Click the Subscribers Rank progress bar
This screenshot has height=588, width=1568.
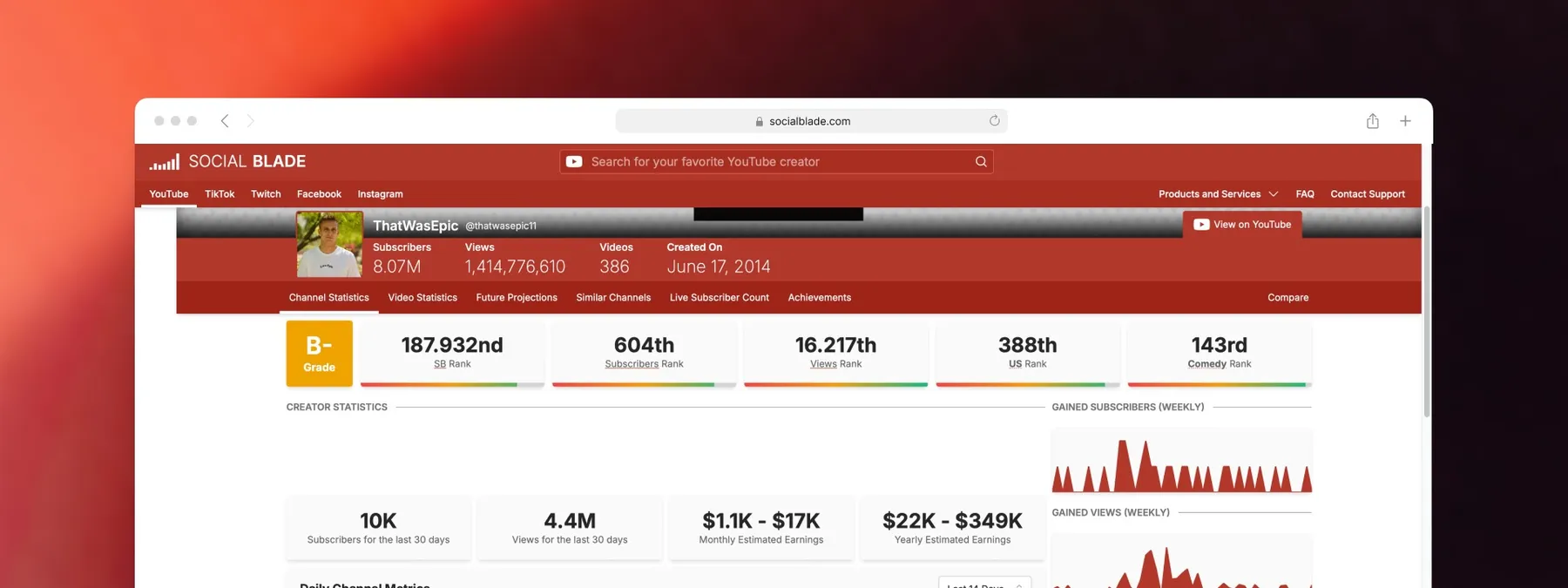click(x=644, y=384)
